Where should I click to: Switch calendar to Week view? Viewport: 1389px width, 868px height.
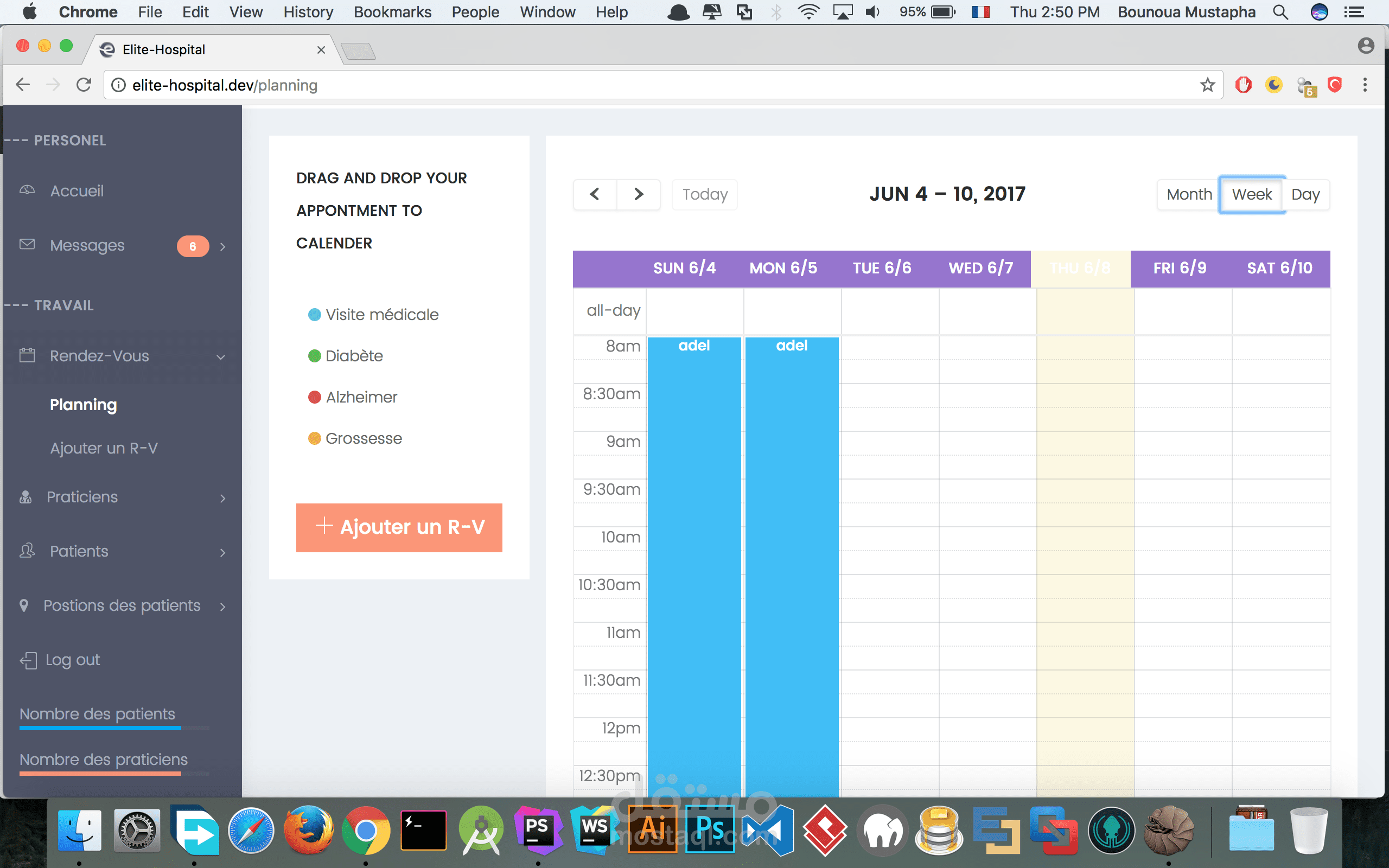[x=1252, y=194]
